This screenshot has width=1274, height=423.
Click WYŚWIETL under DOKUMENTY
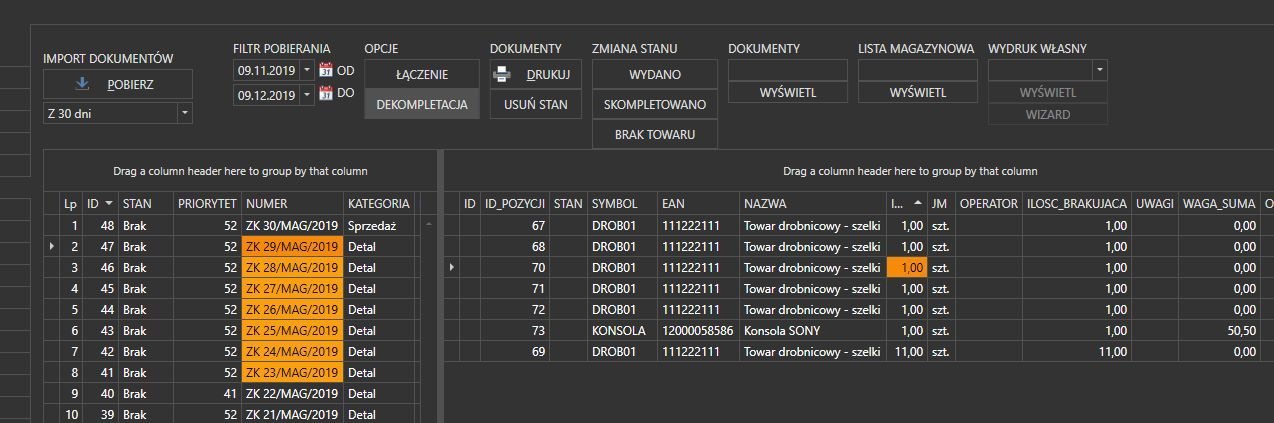click(788, 93)
